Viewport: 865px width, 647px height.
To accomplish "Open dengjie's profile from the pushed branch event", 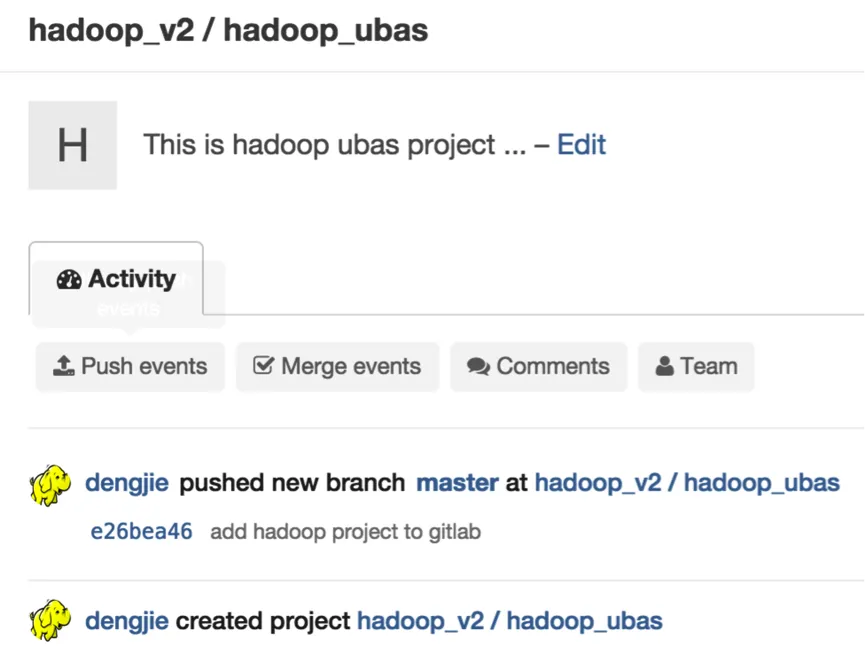I will (127, 484).
